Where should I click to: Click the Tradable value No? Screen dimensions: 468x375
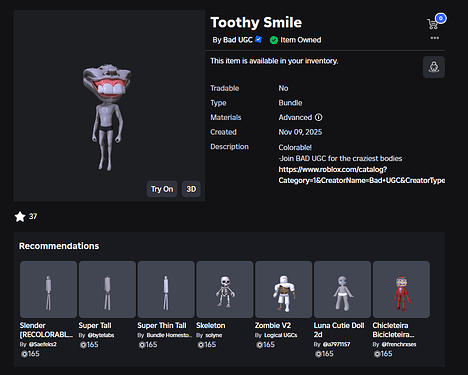click(283, 88)
